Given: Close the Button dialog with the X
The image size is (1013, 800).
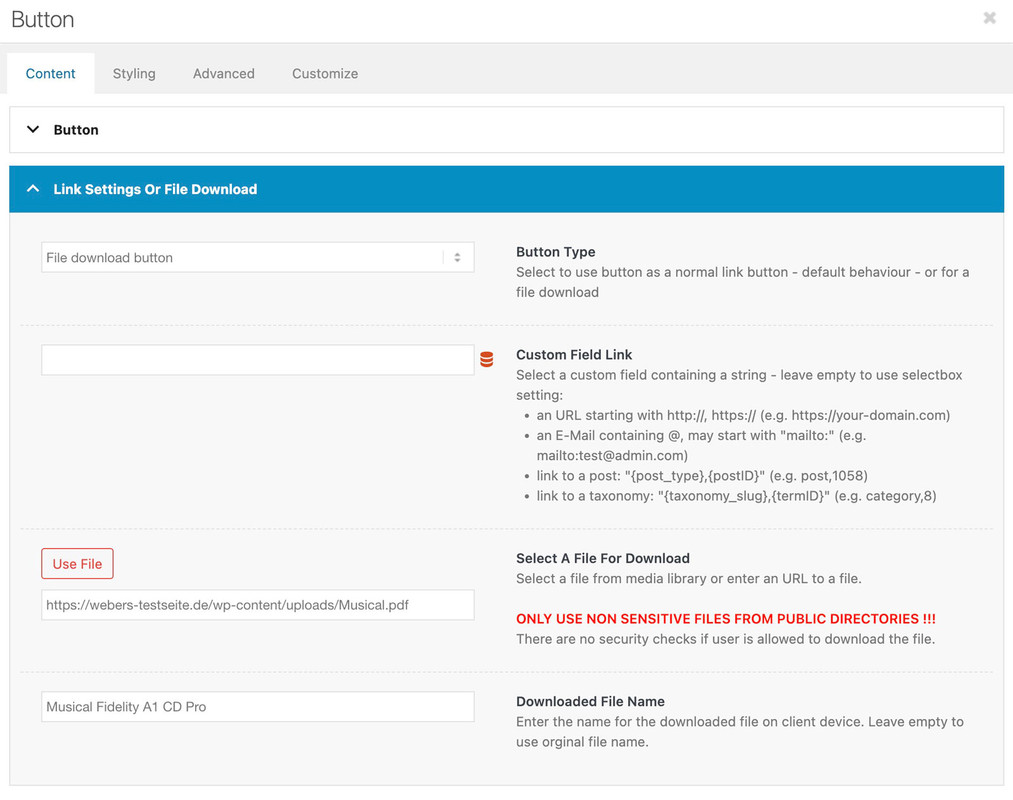Looking at the screenshot, I should (x=989, y=18).
